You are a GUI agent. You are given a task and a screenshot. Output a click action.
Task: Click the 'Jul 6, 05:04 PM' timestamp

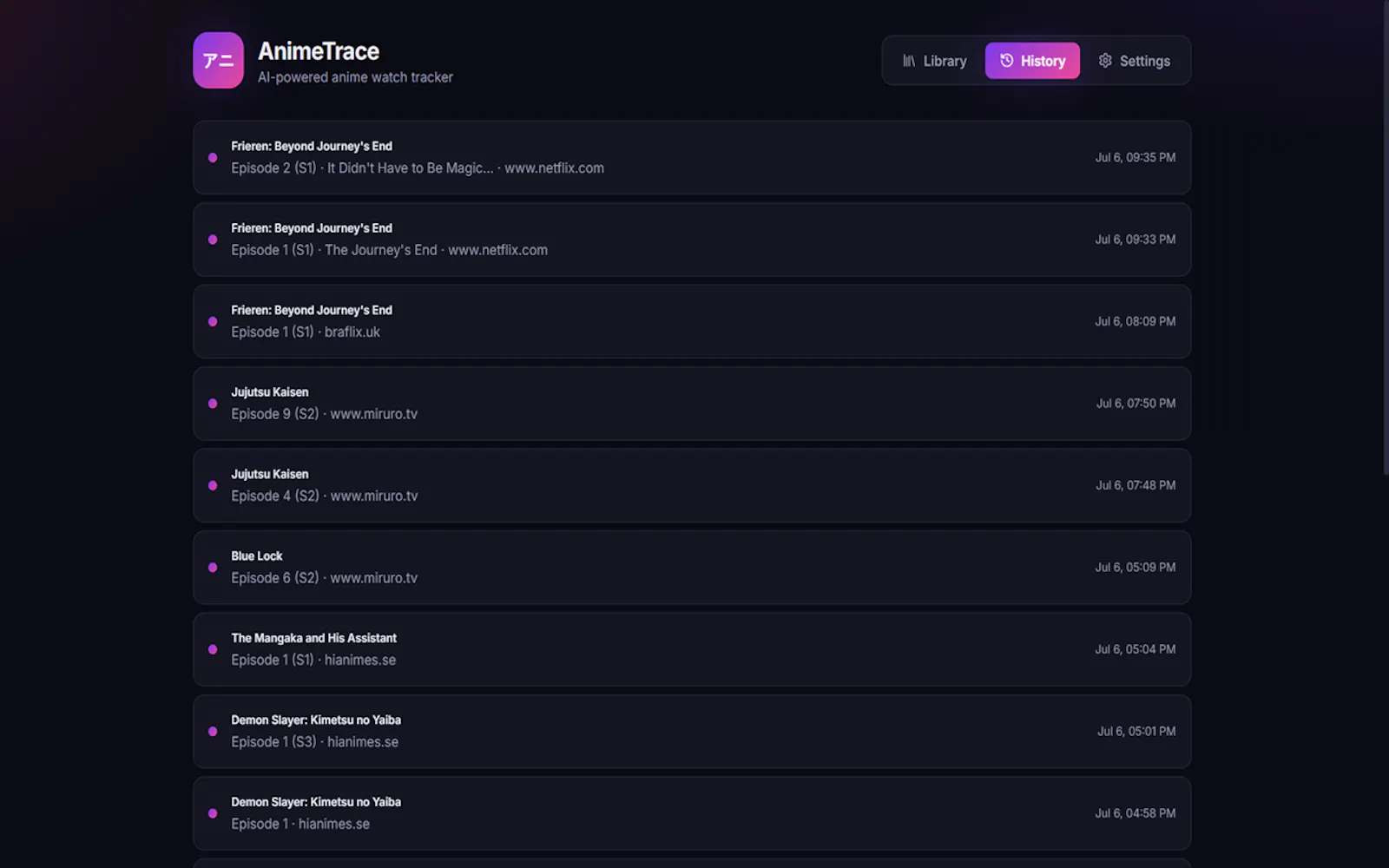1135,649
